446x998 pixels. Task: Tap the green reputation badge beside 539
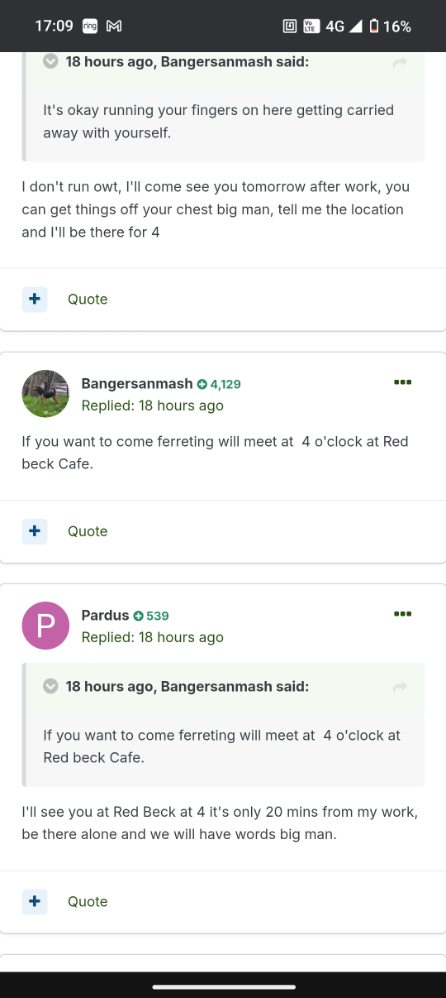[138, 616]
